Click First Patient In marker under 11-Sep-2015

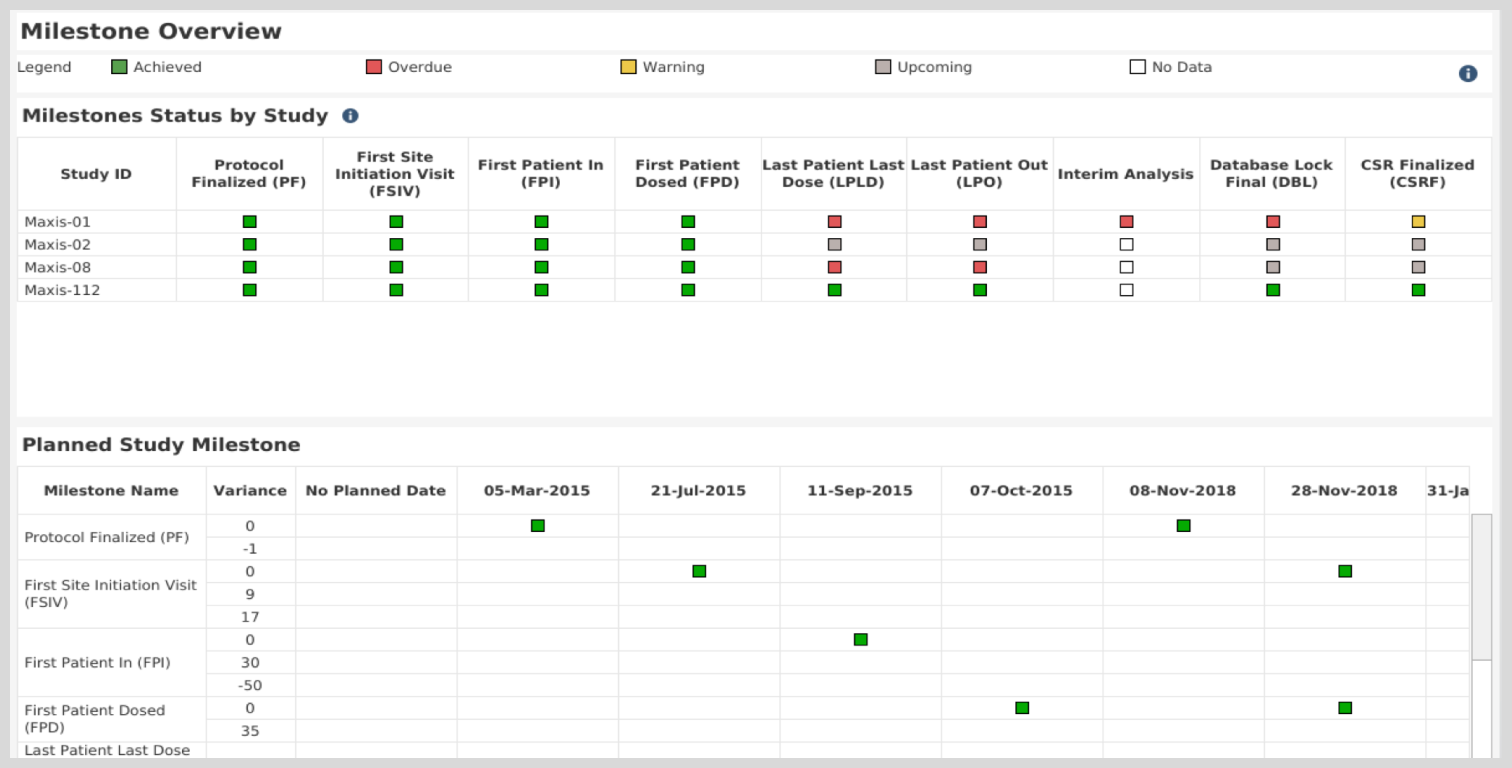pyautogui.click(x=860, y=640)
